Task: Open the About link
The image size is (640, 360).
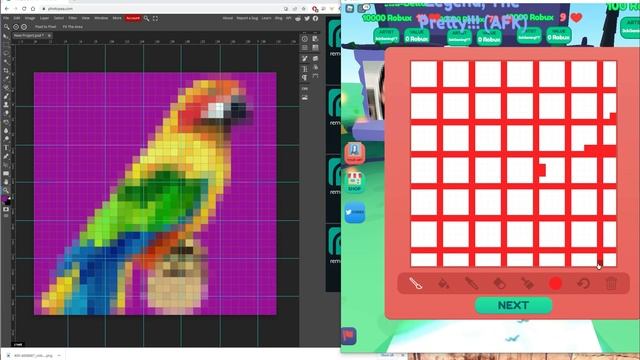Action: (x=228, y=18)
